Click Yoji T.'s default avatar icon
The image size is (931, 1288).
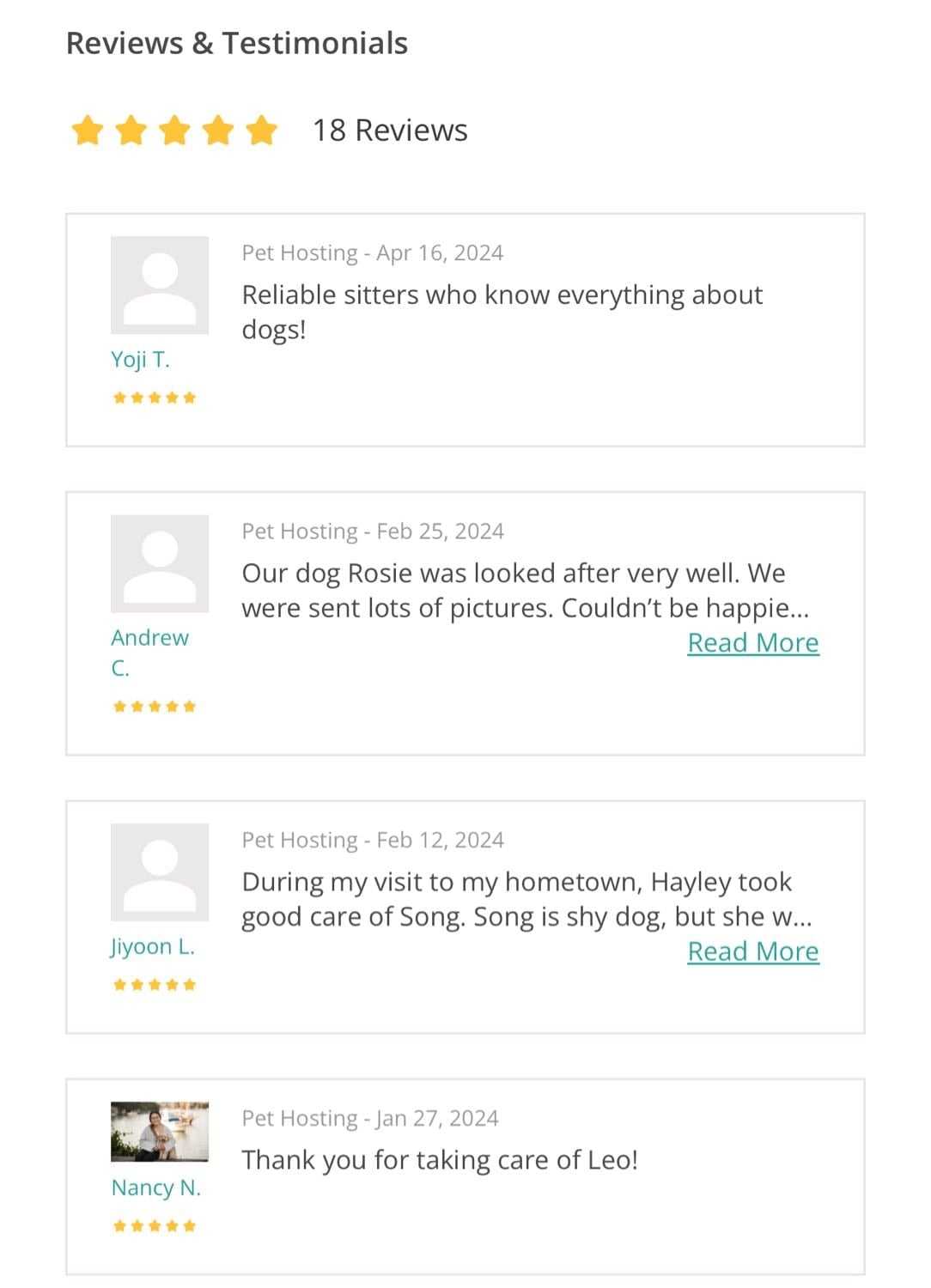click(160, 285)
